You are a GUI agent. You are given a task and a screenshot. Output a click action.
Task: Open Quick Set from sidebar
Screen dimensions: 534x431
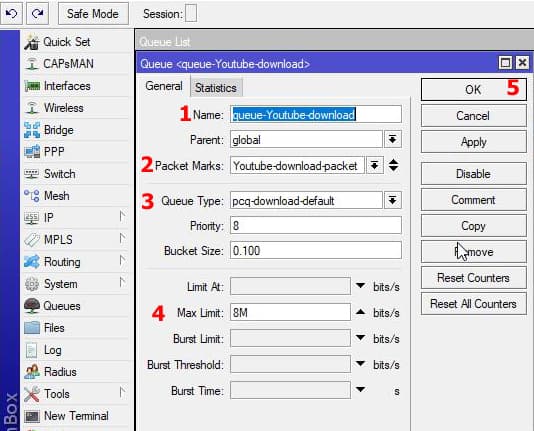coord(67,42)
